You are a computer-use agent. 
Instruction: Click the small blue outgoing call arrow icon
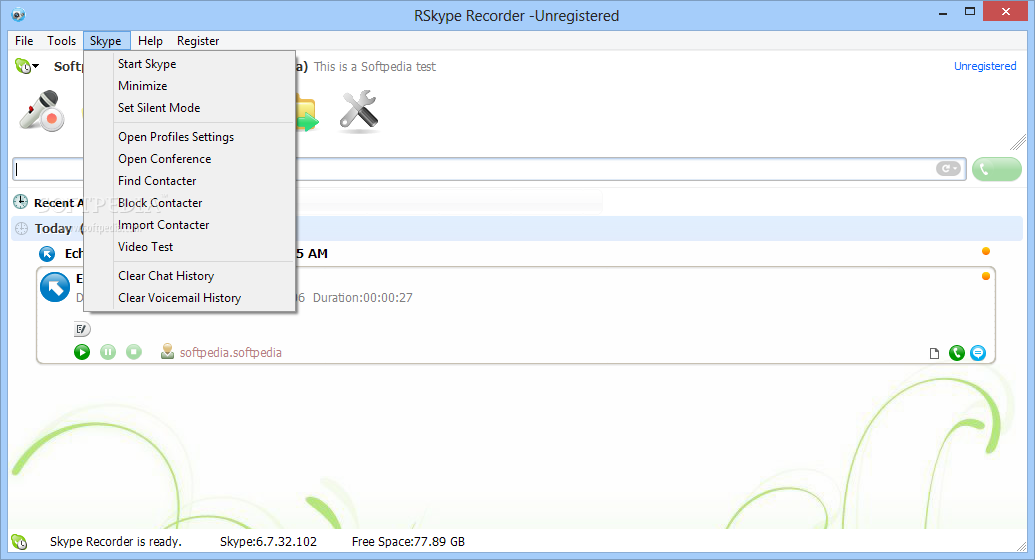pos(48,254)
